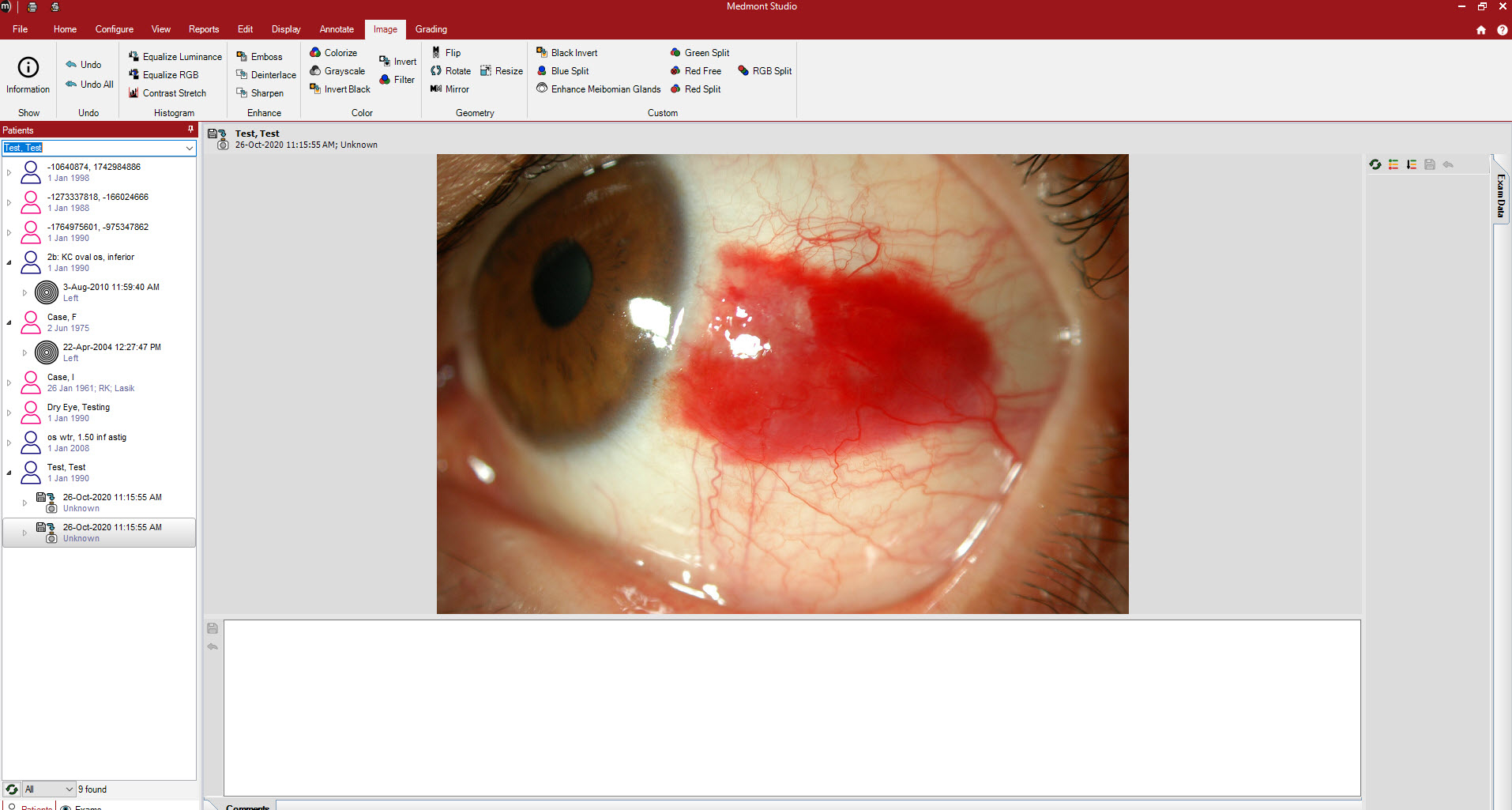
Task: Expand the Dry Eye, Testing patient
Action: pos(9,413)
